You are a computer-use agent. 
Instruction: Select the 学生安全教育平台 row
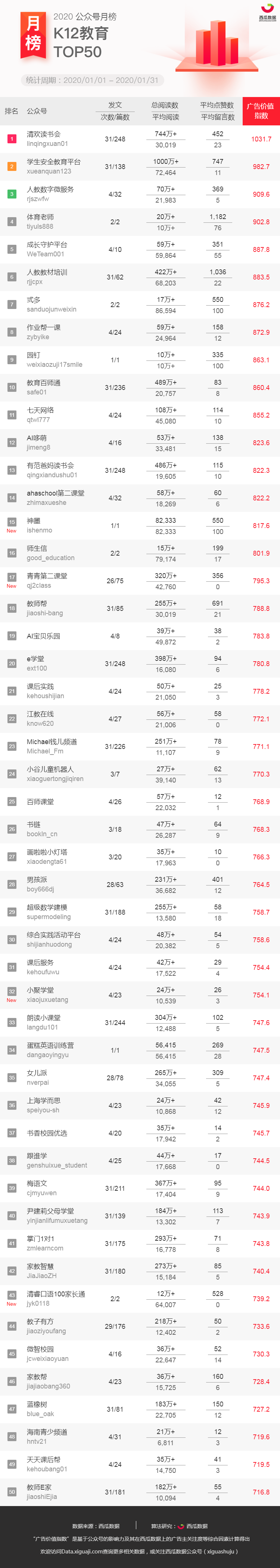140,167
